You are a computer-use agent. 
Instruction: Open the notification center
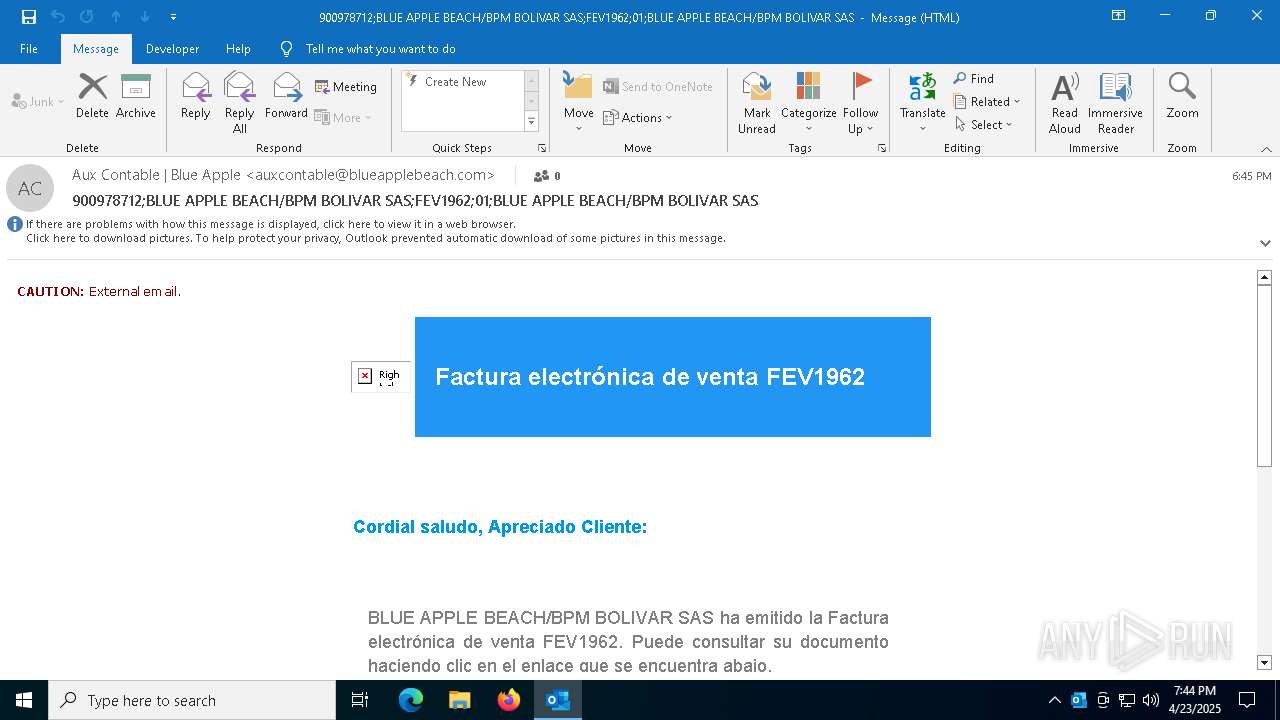pos(1247,700)
